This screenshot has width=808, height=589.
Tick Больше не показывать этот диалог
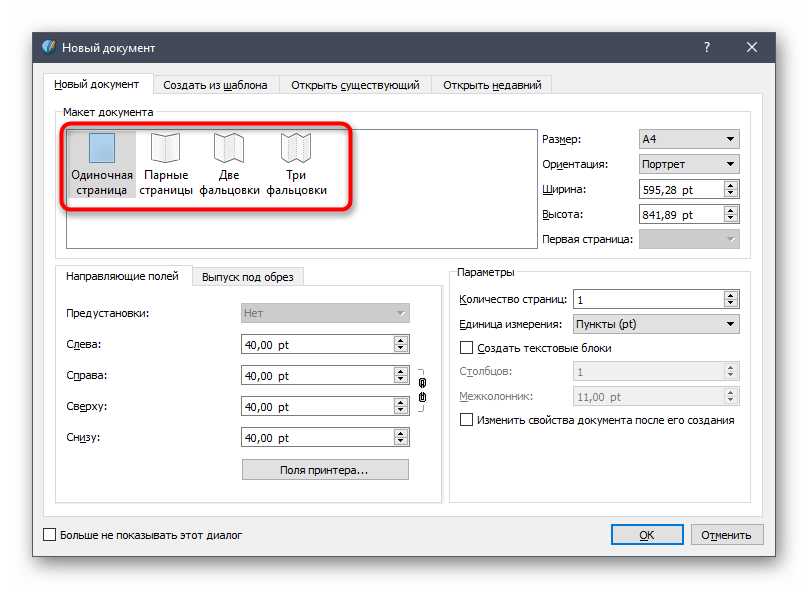pyautogui.click(x=49, y=534)
